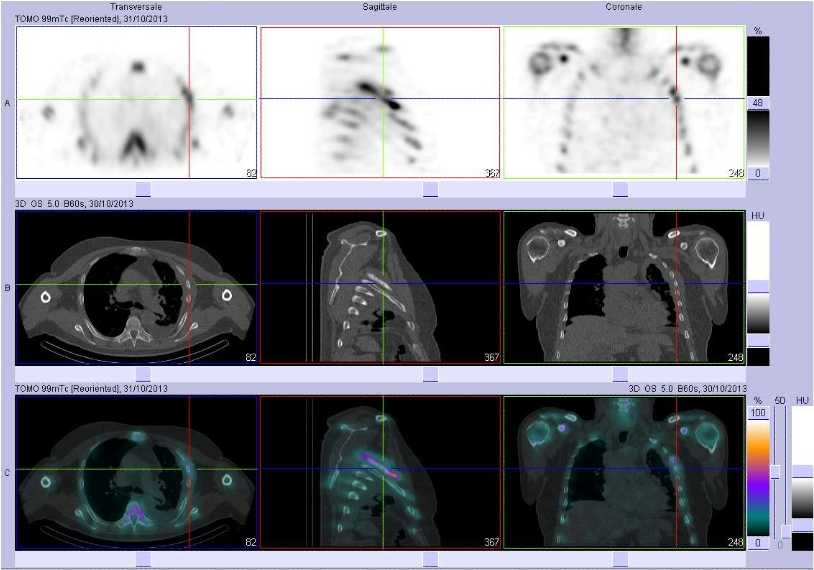Select the row B coronal CT image
Screen dimensions: 814x570
(624, 287)
